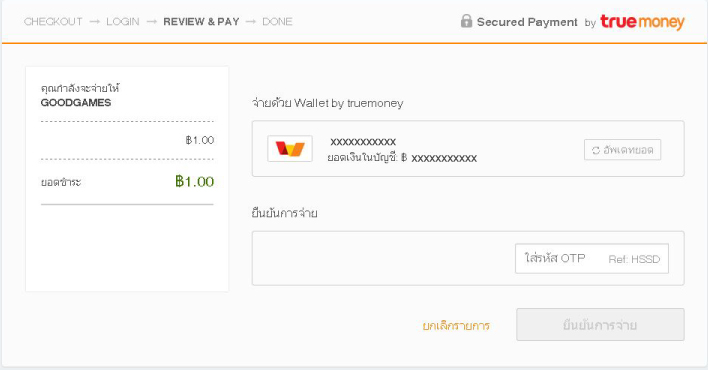Click the Baht currency symbol beside the balance

404,158
